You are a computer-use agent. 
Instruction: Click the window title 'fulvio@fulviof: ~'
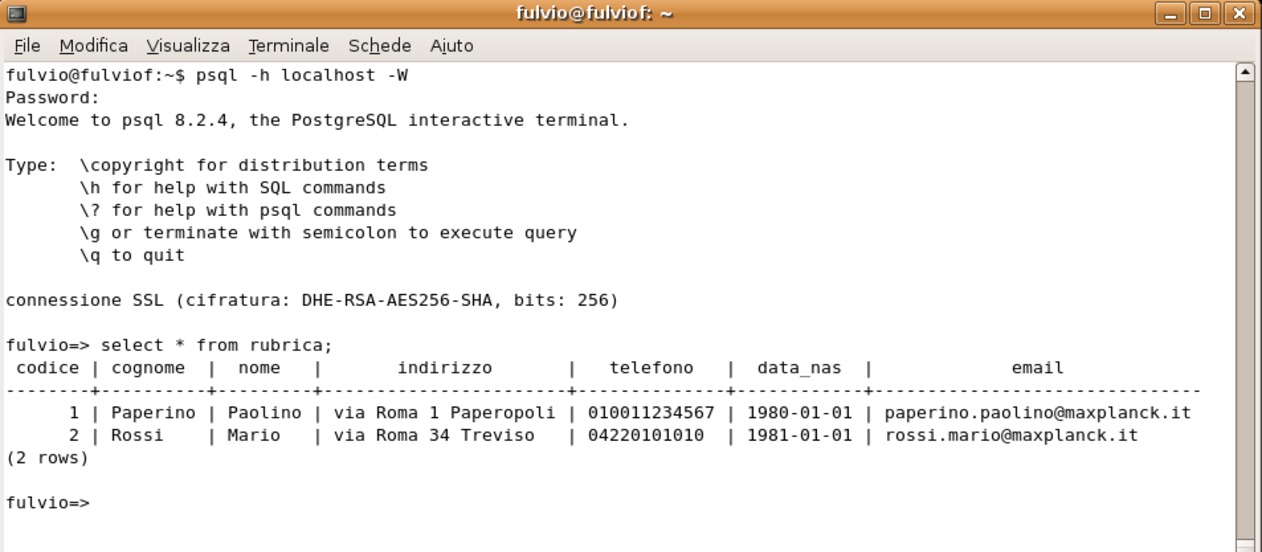point(594,14)
